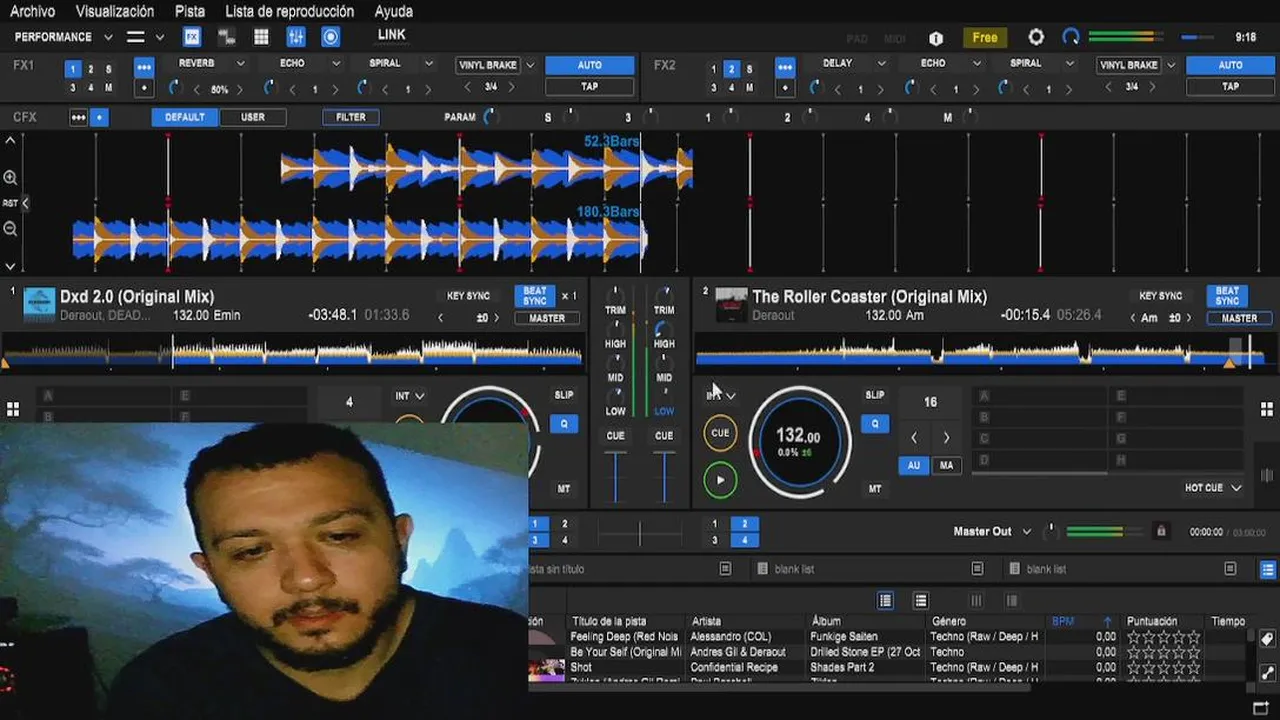
Task: Play deck 2 with the green play button
Action: (720, 480)
